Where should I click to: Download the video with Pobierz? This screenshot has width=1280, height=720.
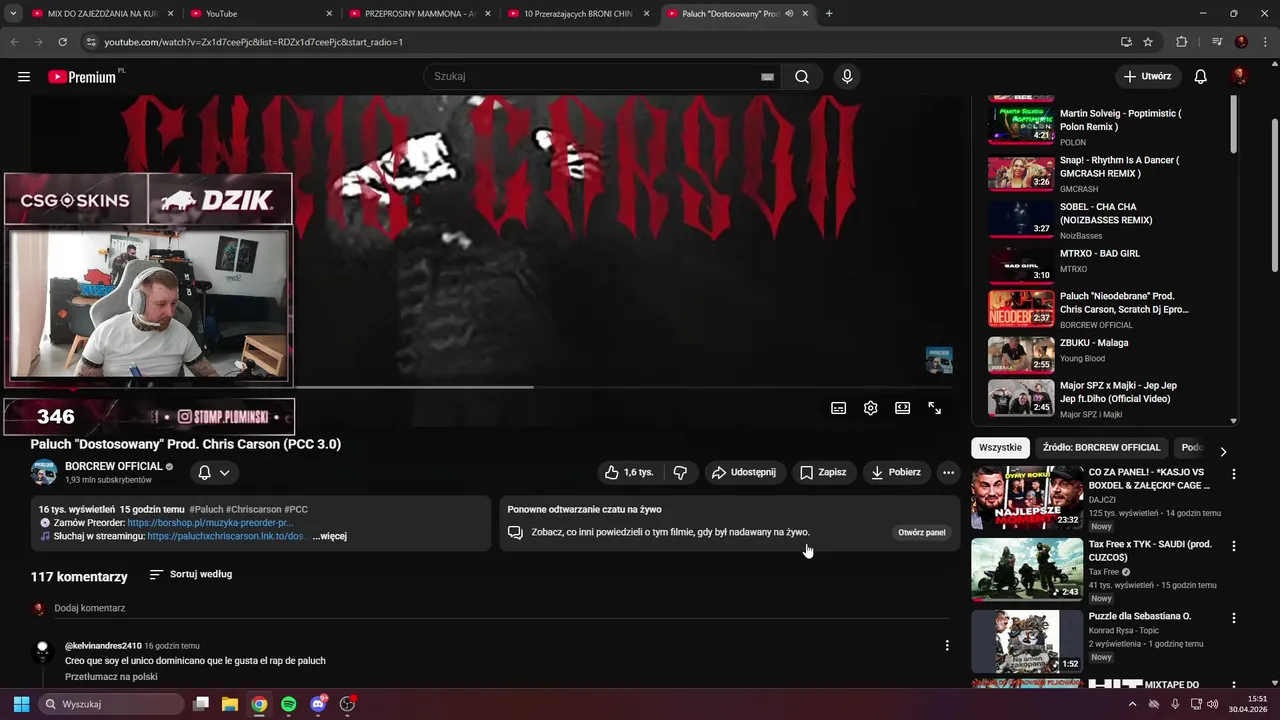pyautogui.click(x=897, y=472)
